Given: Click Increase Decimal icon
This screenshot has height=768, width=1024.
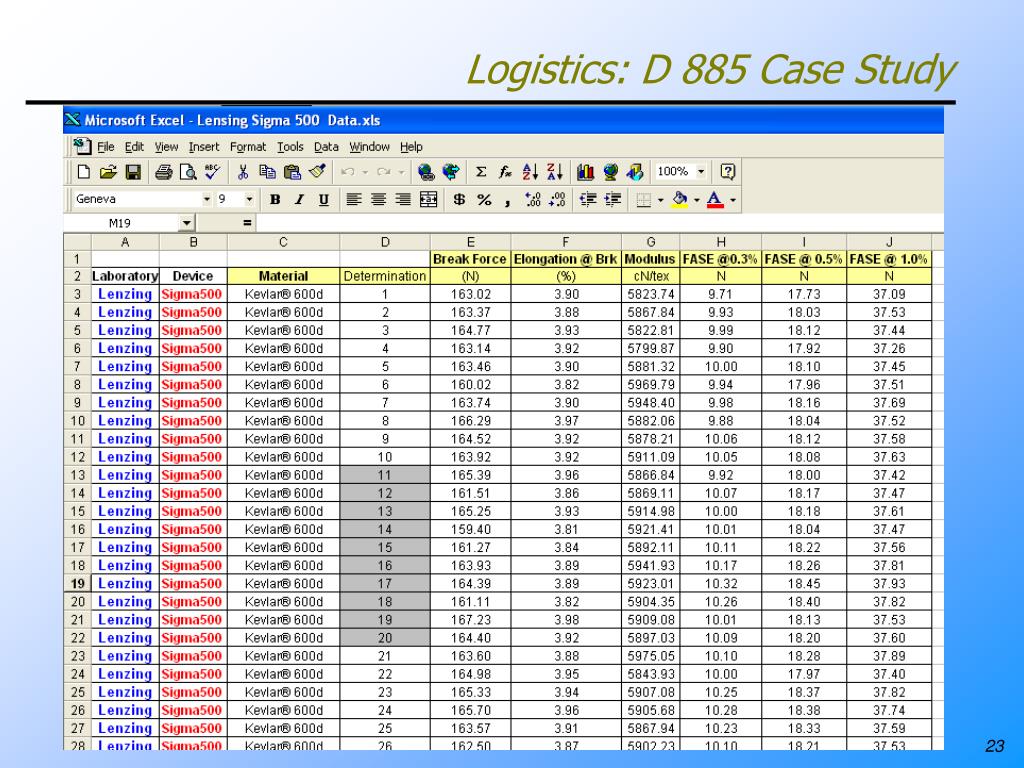Looking at the screenshot, I should [x=532, y=200].
